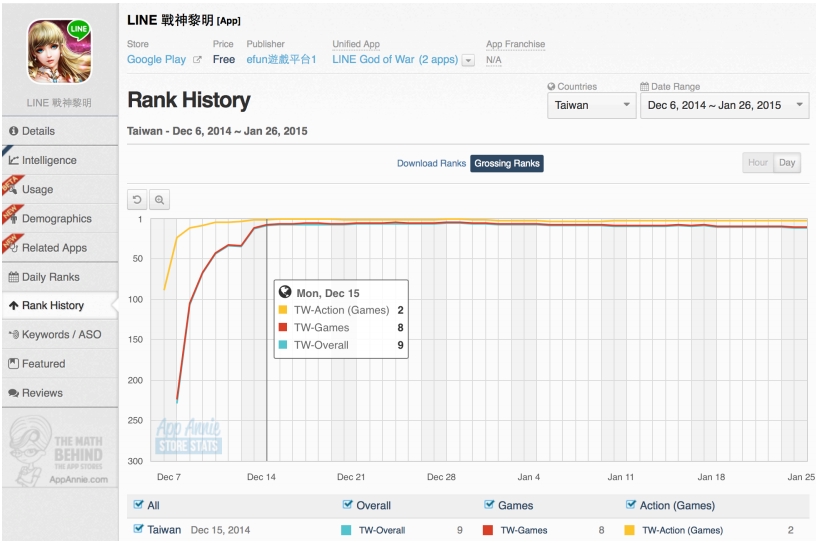This screenshot has width=816, height=543.
Task: Click the Reviews speech bubble icon
Action: pos(14,393)
